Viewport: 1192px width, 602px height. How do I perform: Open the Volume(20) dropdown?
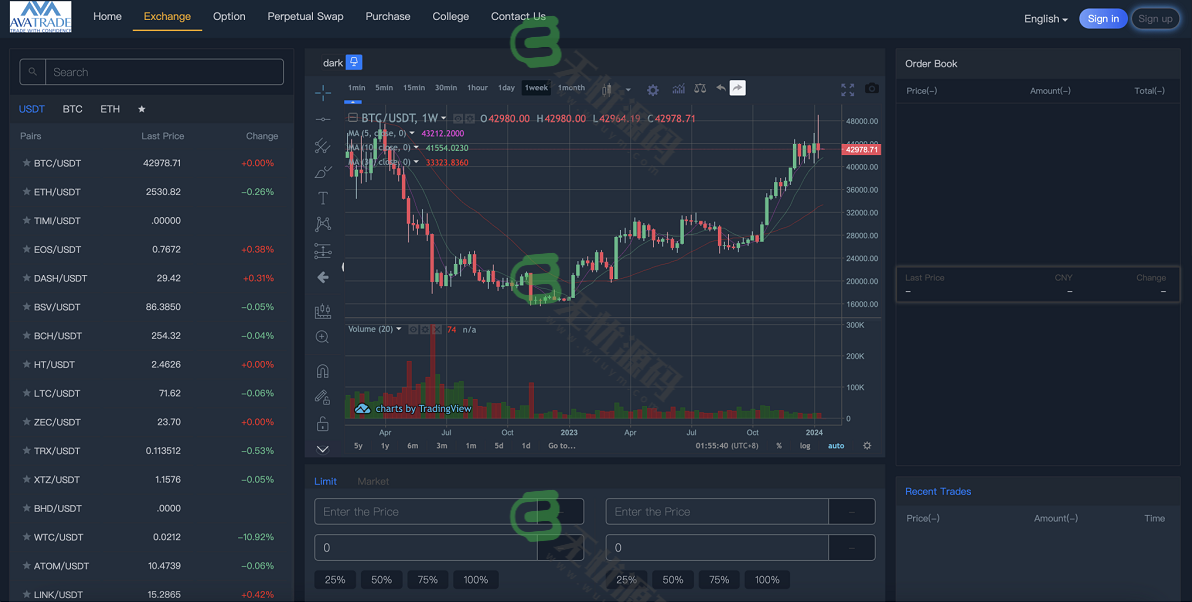[x=398, y=328]
